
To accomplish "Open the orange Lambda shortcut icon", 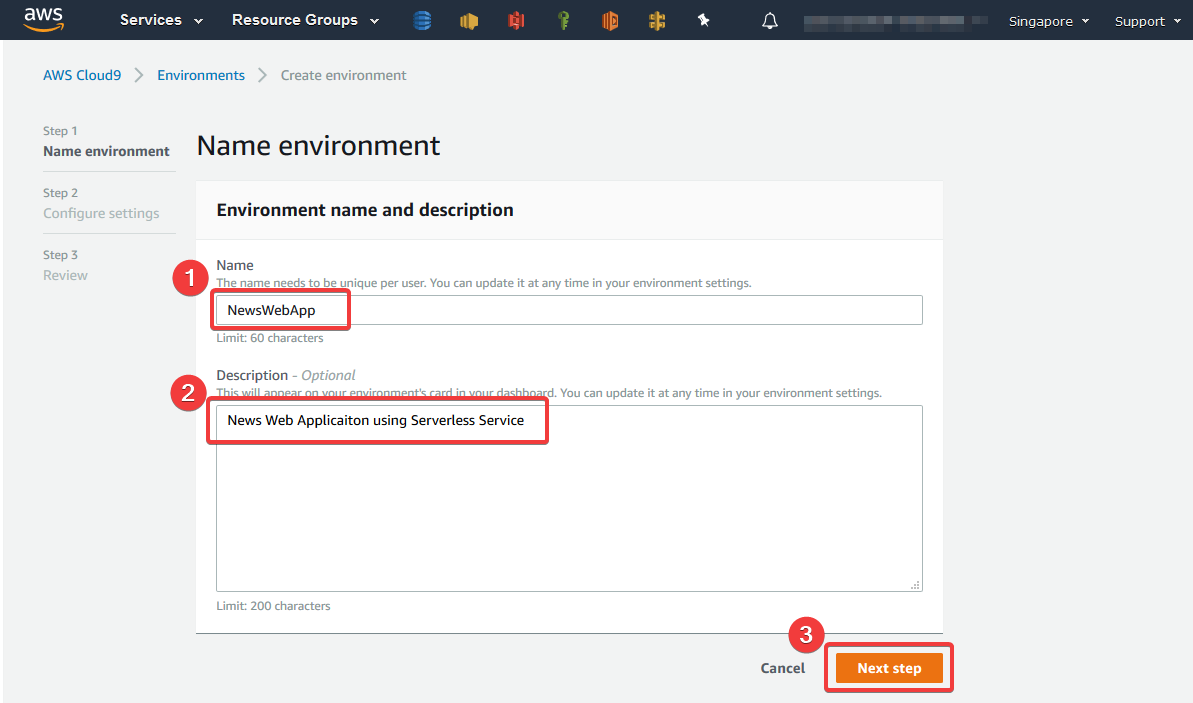I will 610,21.
